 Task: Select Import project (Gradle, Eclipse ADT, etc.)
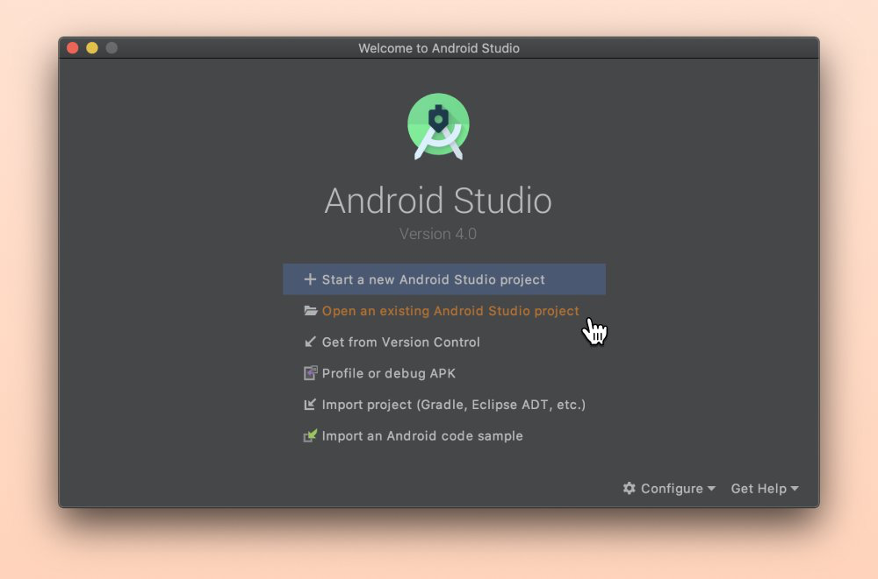pyautogui.click(x=454, y=405)
